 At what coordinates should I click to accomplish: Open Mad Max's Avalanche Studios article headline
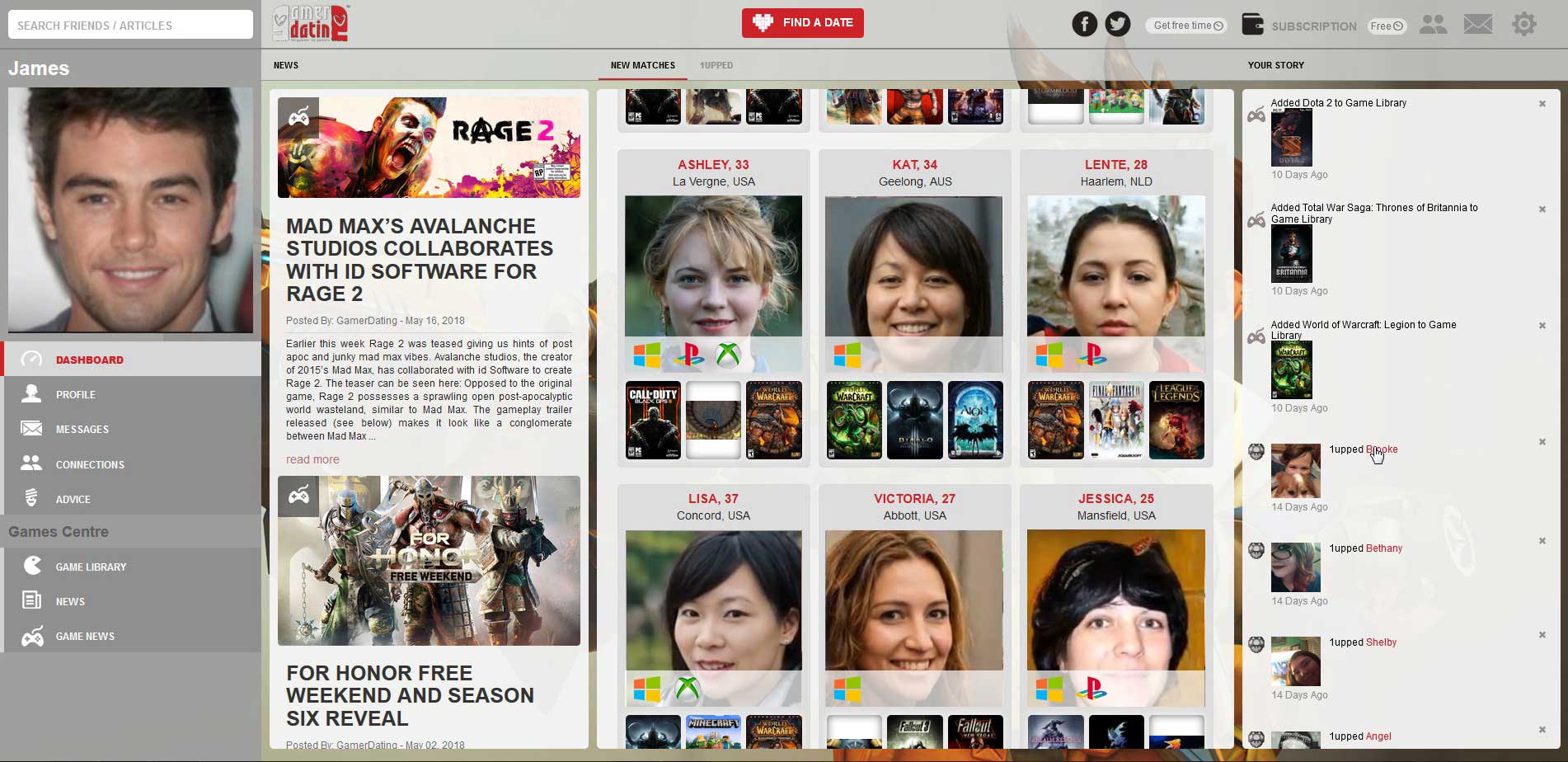pyautogui.click(x=420, y=260)
